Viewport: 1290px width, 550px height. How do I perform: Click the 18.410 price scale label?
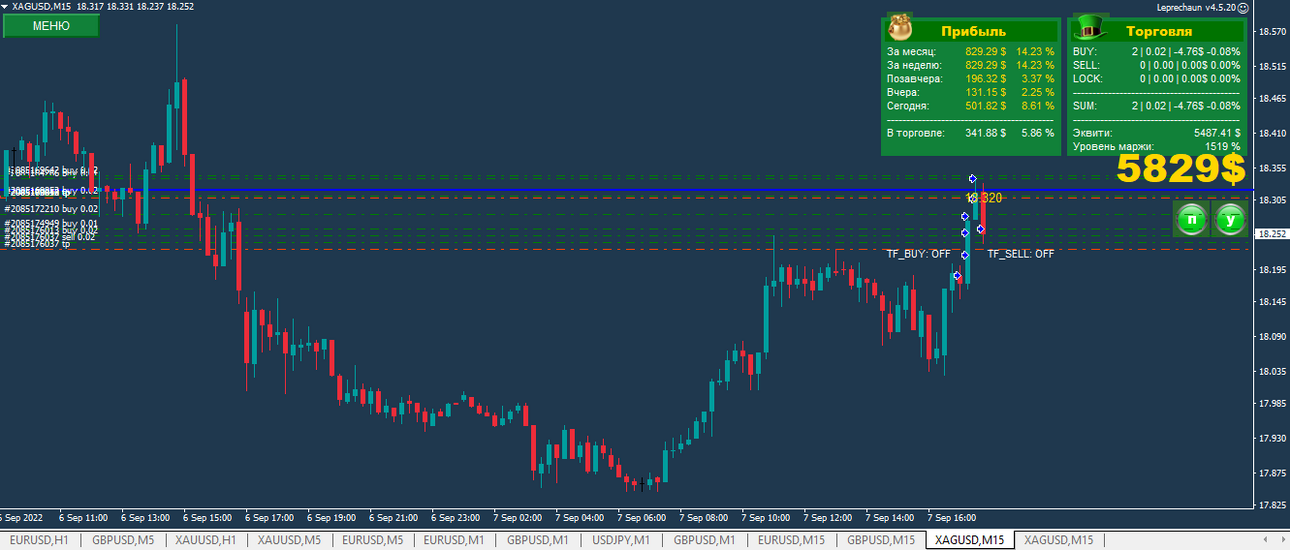coord(1272,133)
